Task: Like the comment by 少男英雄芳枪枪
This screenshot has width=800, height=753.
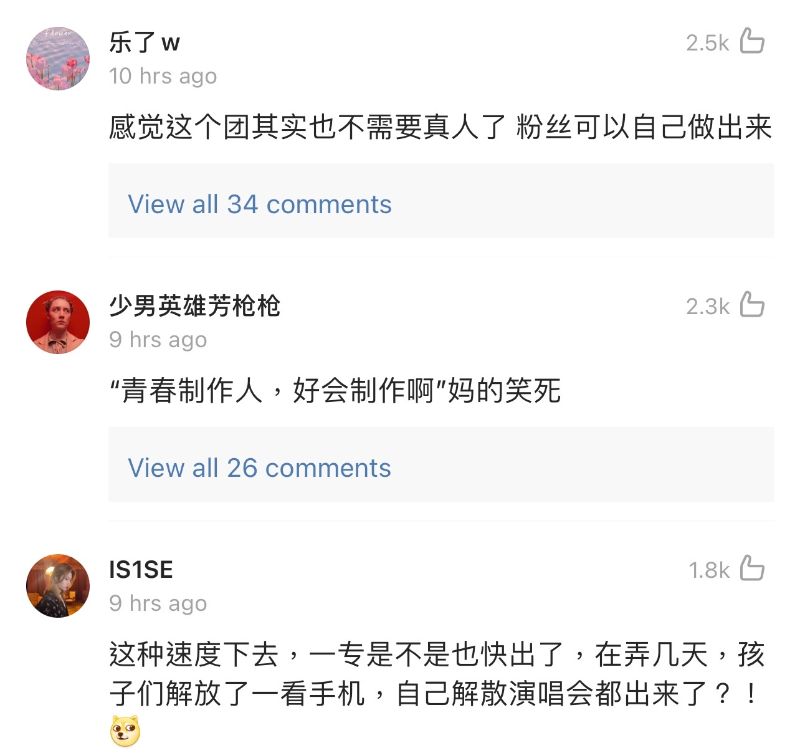Action: point(752,305)
